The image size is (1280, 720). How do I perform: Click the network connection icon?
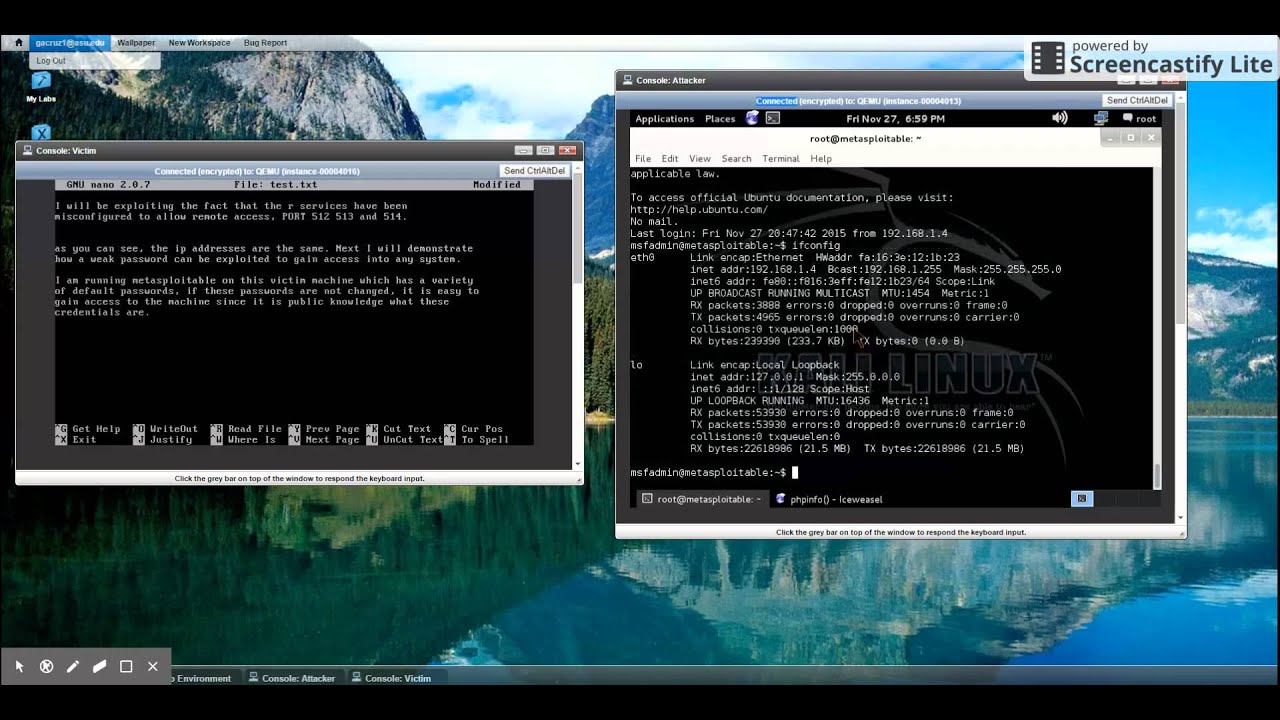coord(1101,118)
